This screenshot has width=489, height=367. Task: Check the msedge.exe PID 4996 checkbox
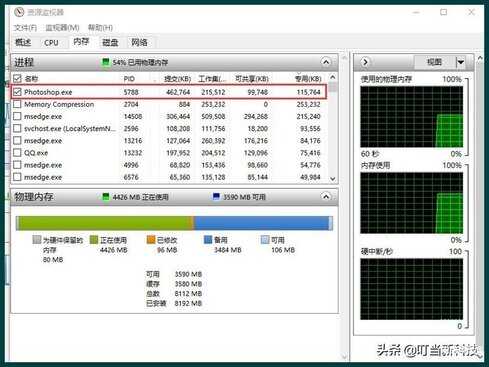17,165
